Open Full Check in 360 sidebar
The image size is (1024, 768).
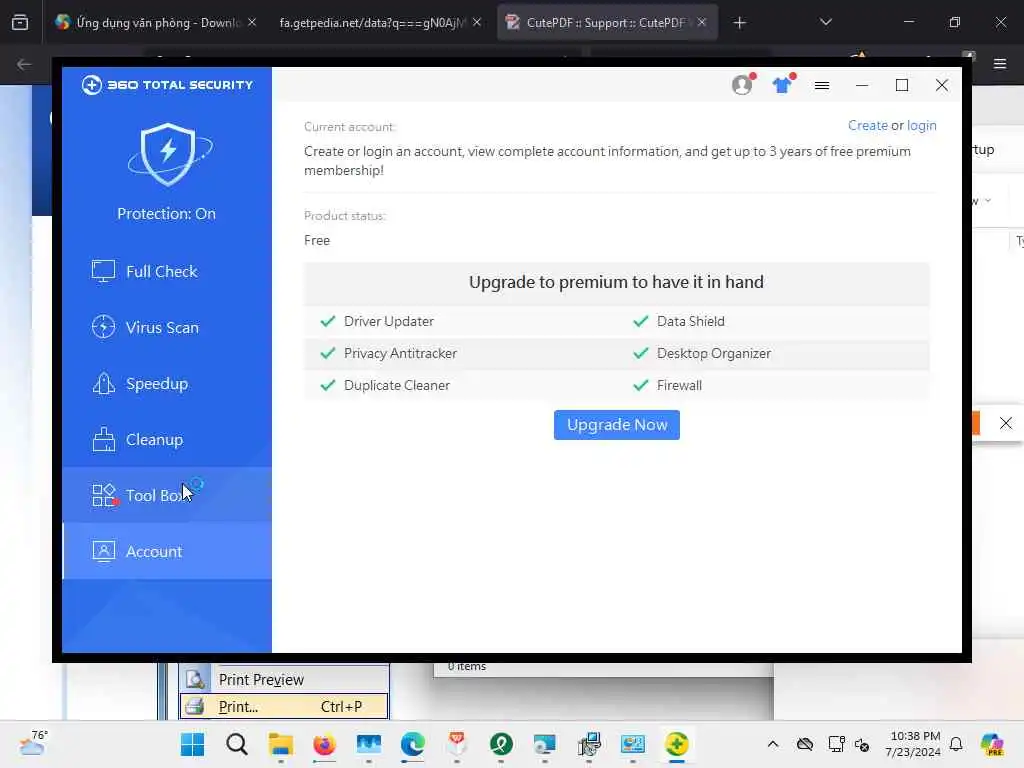tap(167, 271)
